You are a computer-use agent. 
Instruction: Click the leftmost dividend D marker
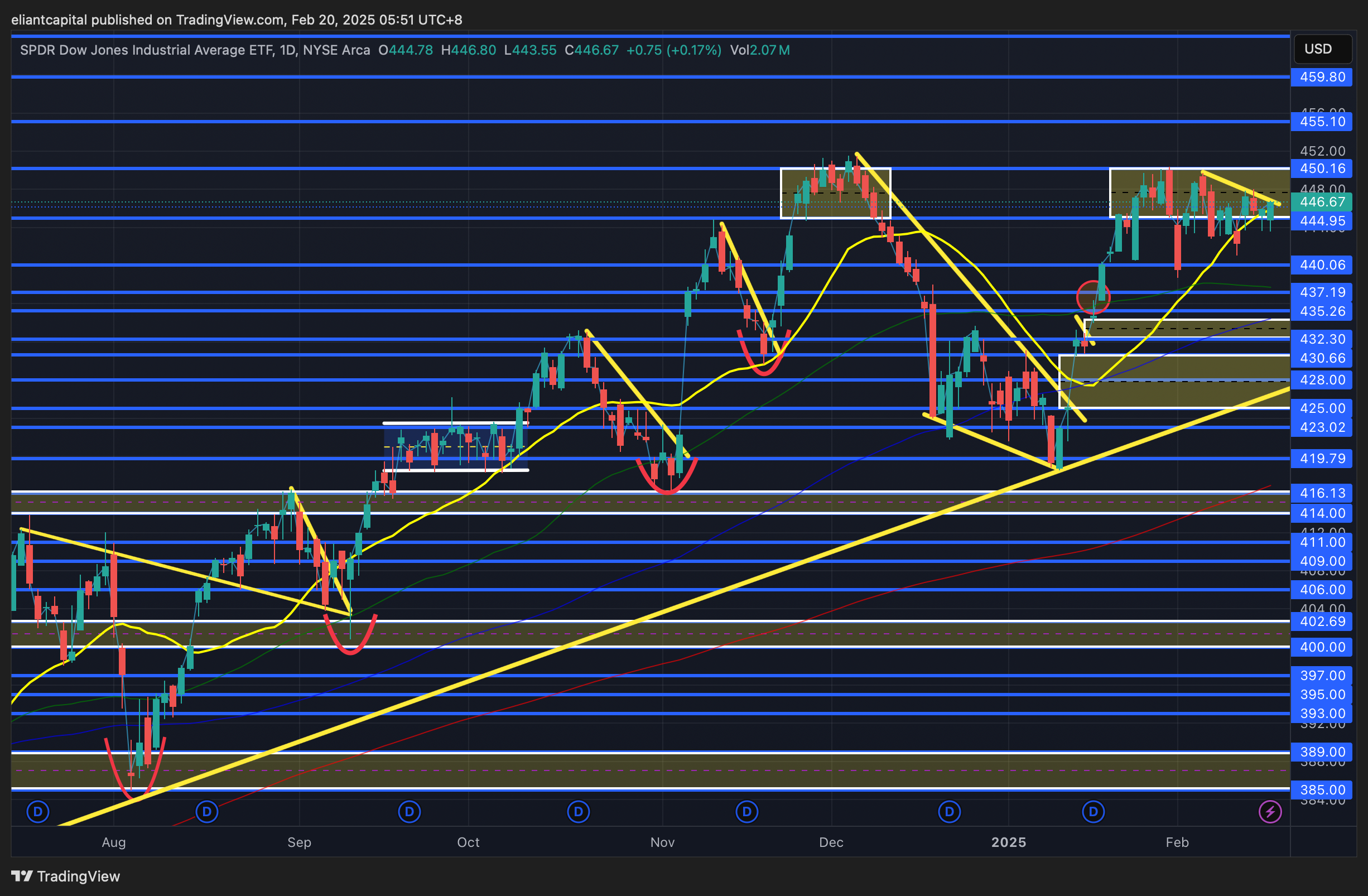tap(38, 812)
